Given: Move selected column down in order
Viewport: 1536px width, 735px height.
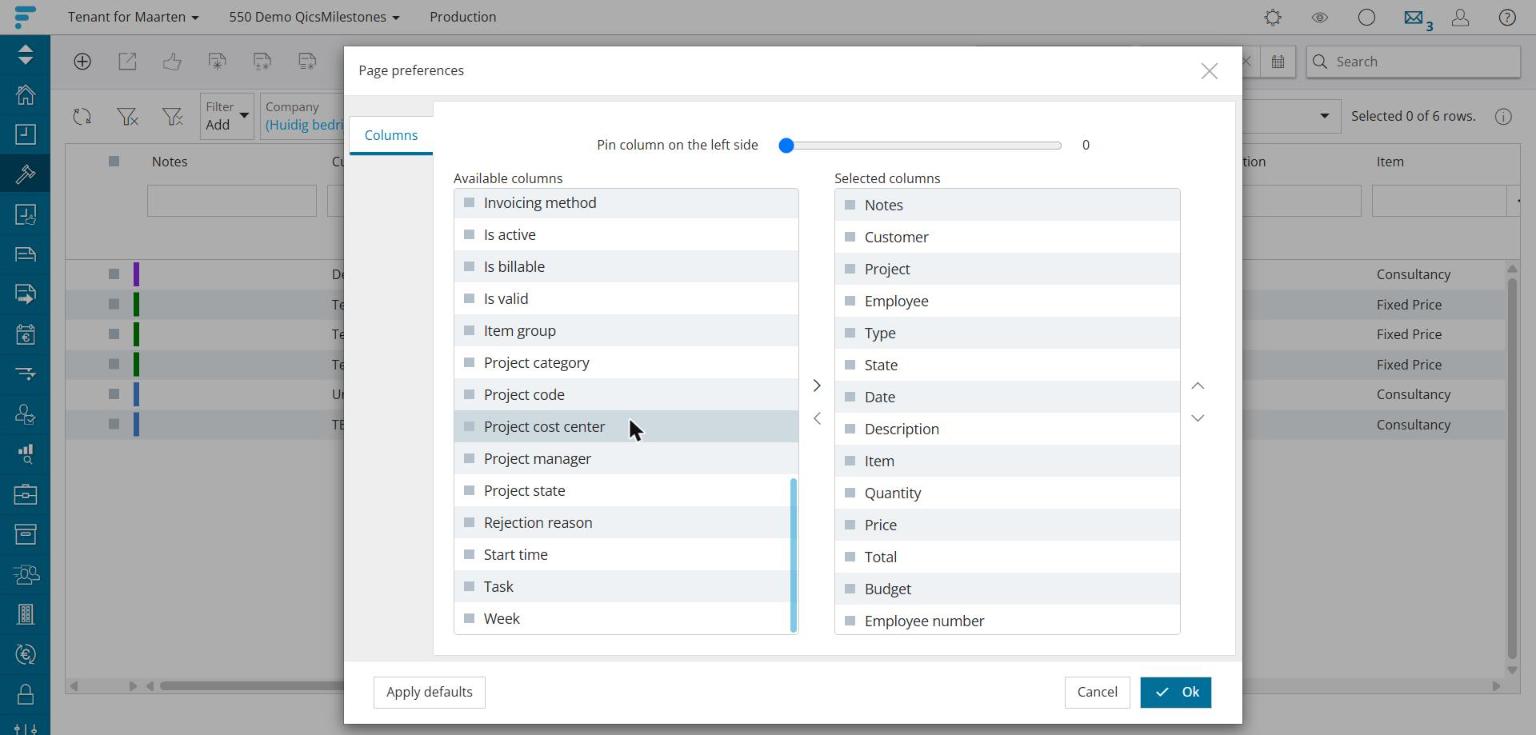Looking at the screenshot, I should tap(1198, 418).
